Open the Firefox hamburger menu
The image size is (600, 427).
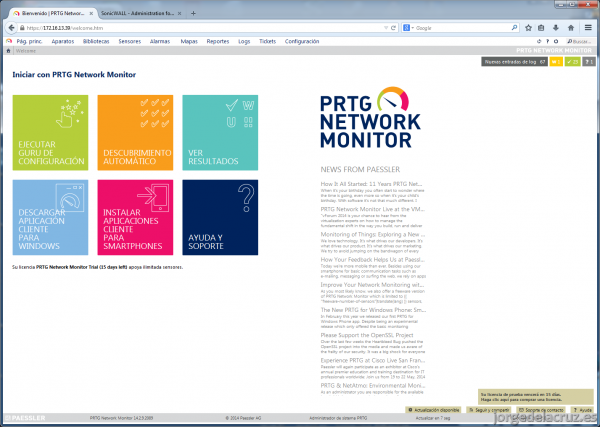[x=588, y=28]
